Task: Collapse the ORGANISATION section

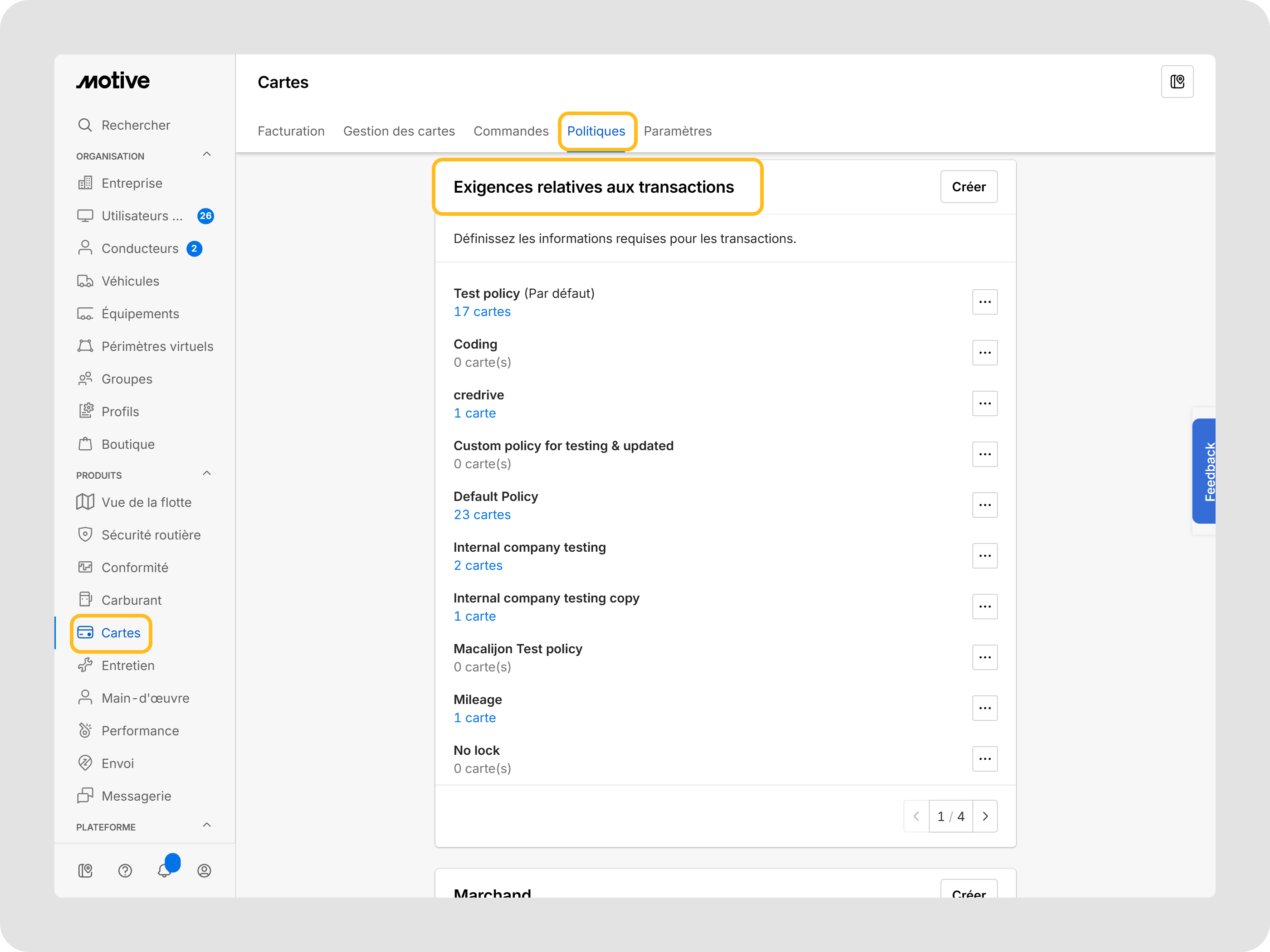Action: [207, 155]
